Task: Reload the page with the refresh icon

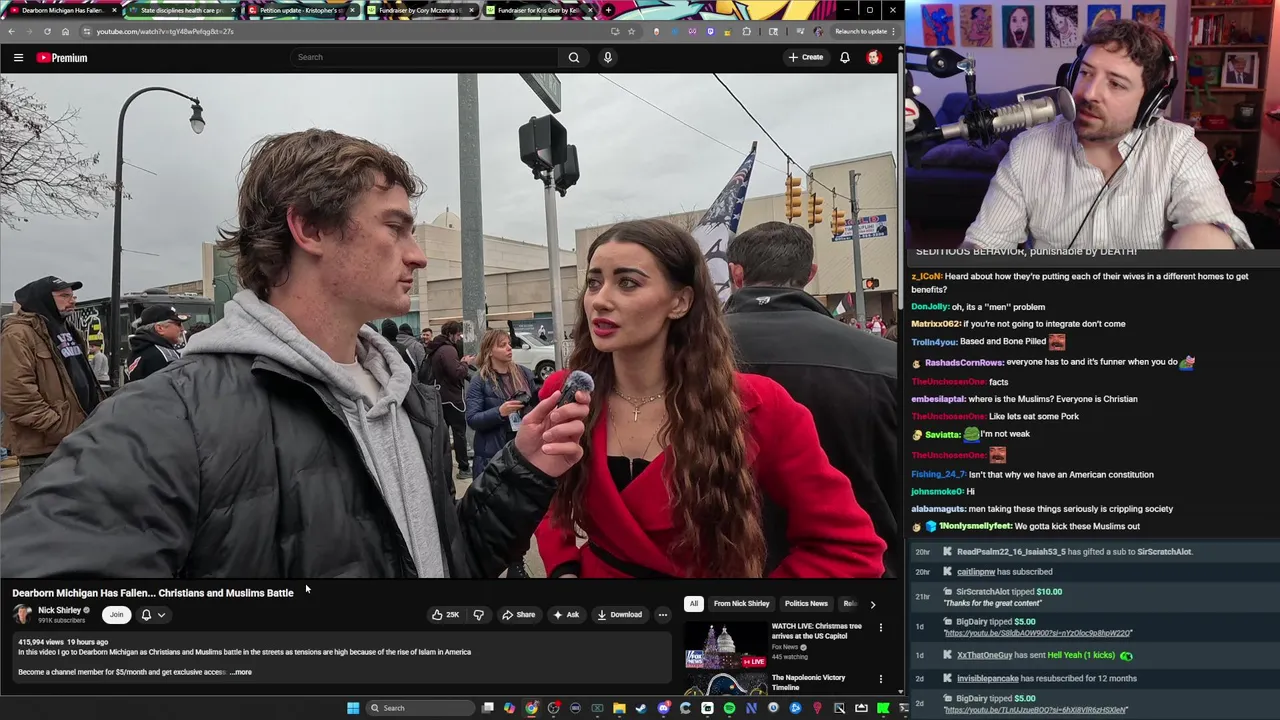Action: coord(47,31)
